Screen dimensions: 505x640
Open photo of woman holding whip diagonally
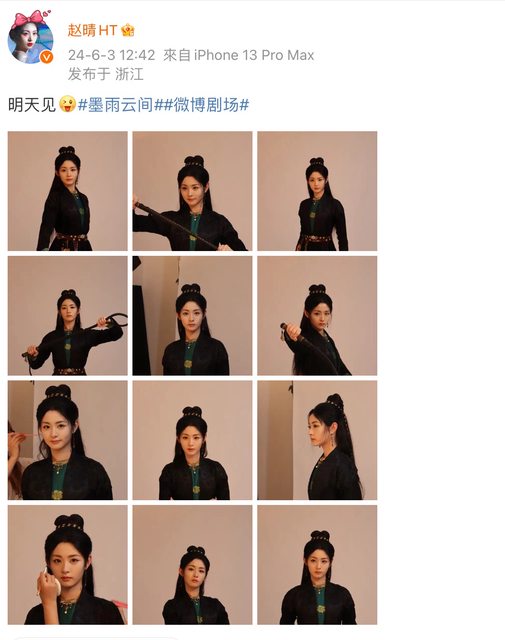pyautogui.click(x=192, y=191)
